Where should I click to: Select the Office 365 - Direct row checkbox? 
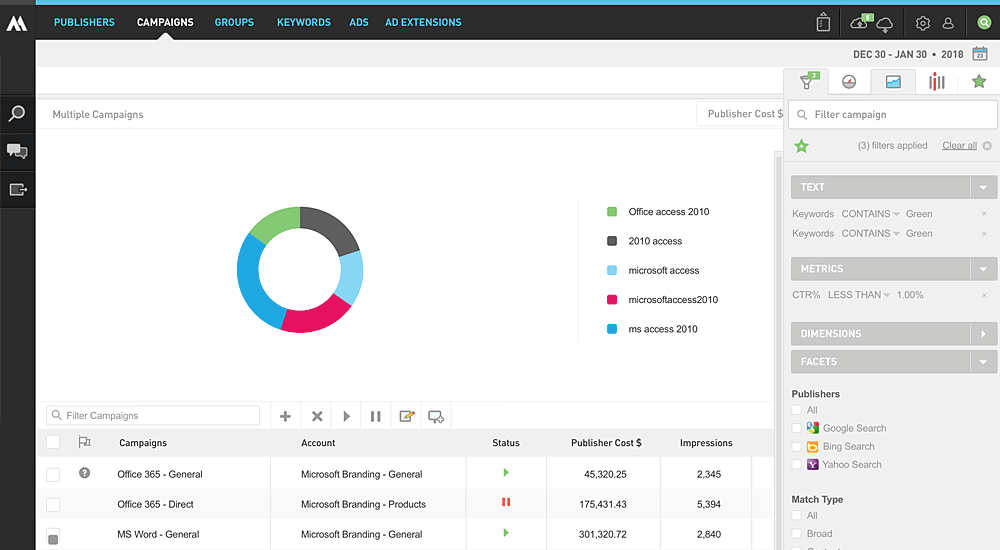click(53, 505)
